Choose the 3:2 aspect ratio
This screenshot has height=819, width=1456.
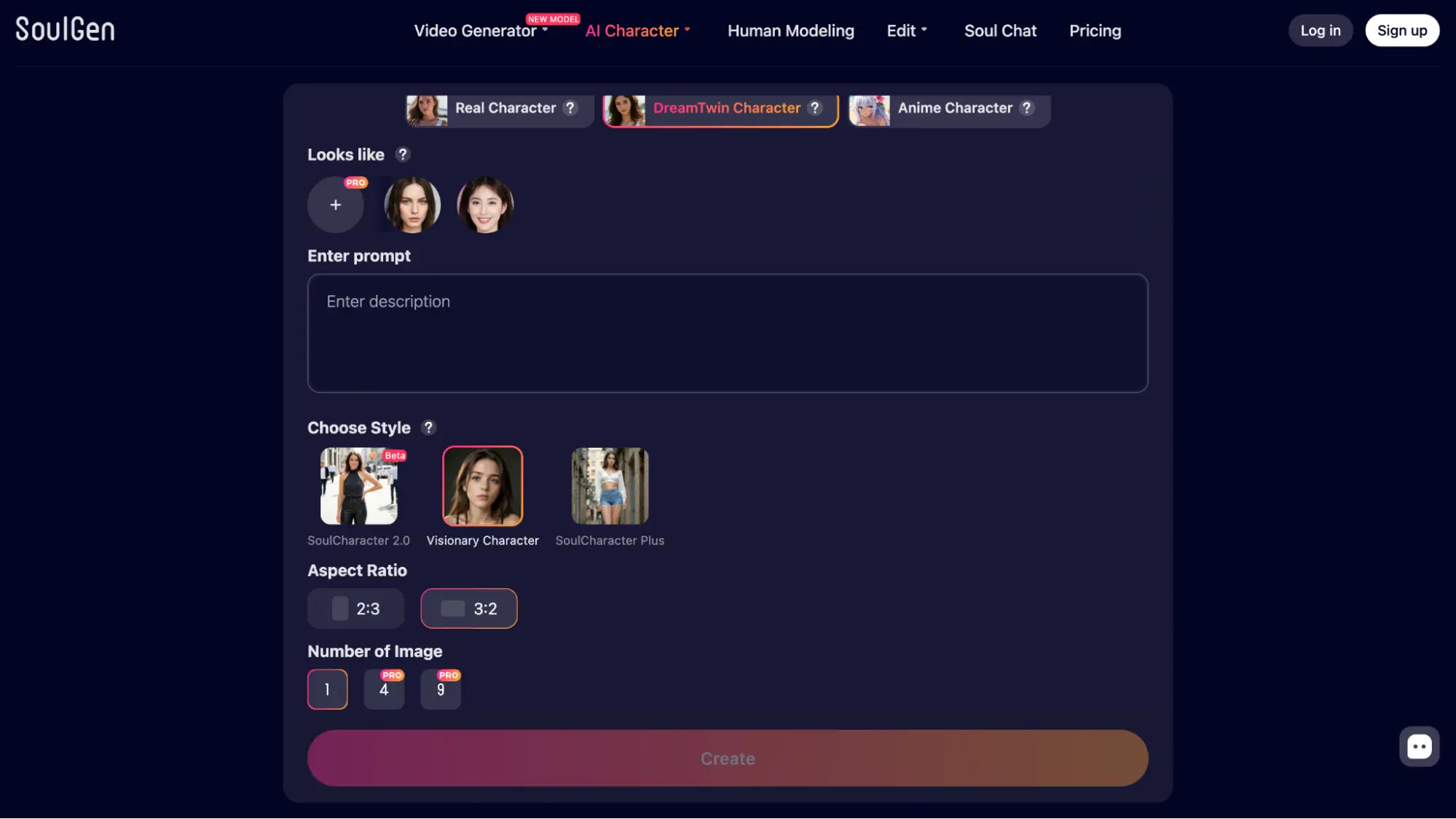tap(469, 608)
